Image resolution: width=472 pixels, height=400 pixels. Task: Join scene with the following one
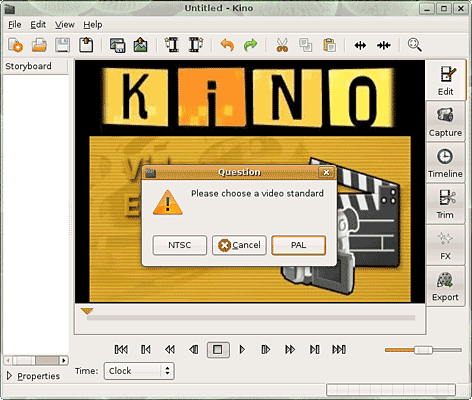pyautogui.click(x=384, y=45)
